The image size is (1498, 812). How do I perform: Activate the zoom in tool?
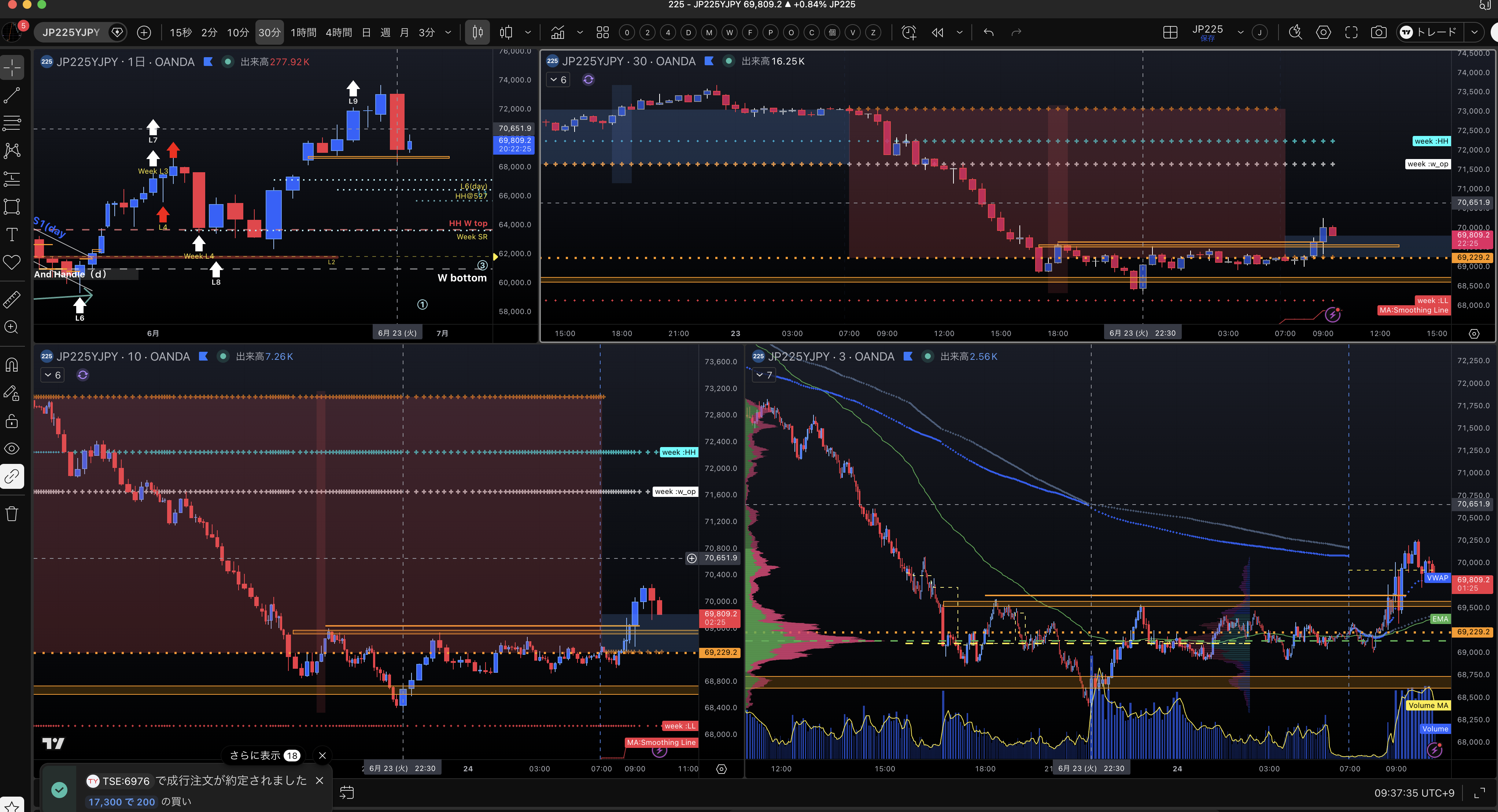point(12,327)
